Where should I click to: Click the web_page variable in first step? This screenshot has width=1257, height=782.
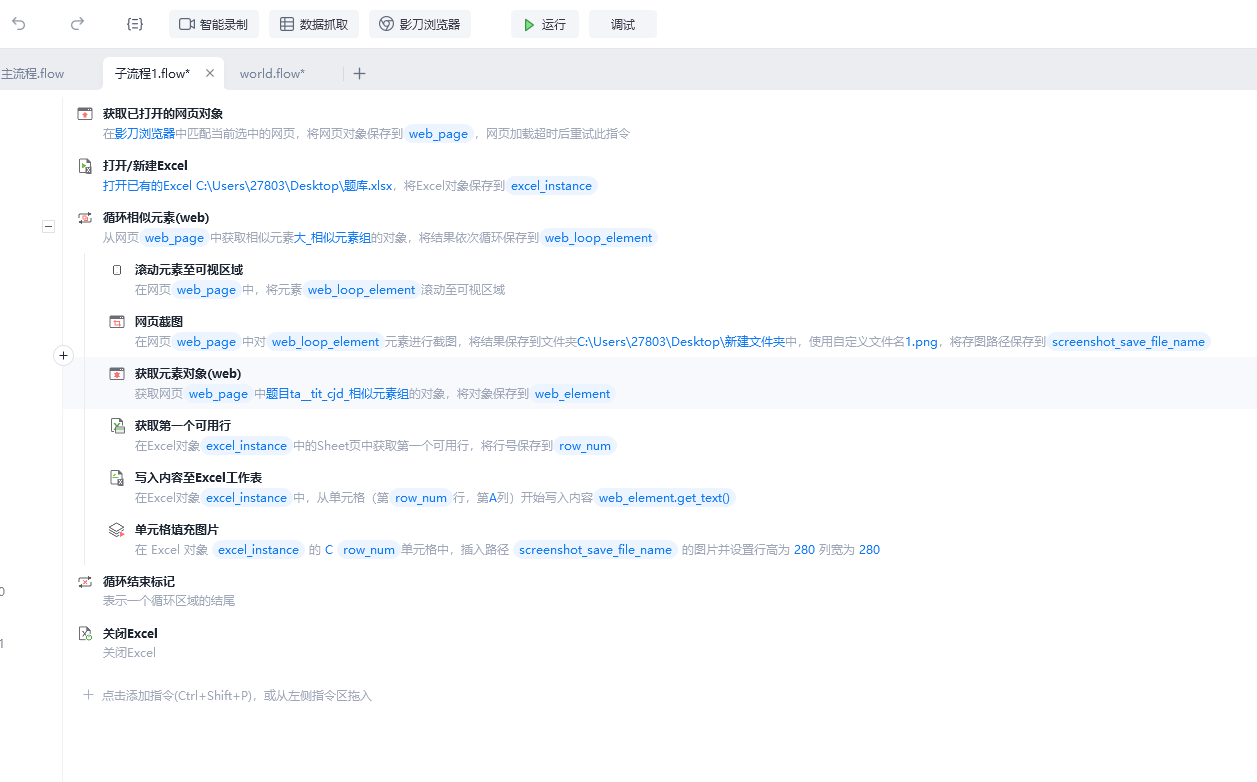point(439,133)
